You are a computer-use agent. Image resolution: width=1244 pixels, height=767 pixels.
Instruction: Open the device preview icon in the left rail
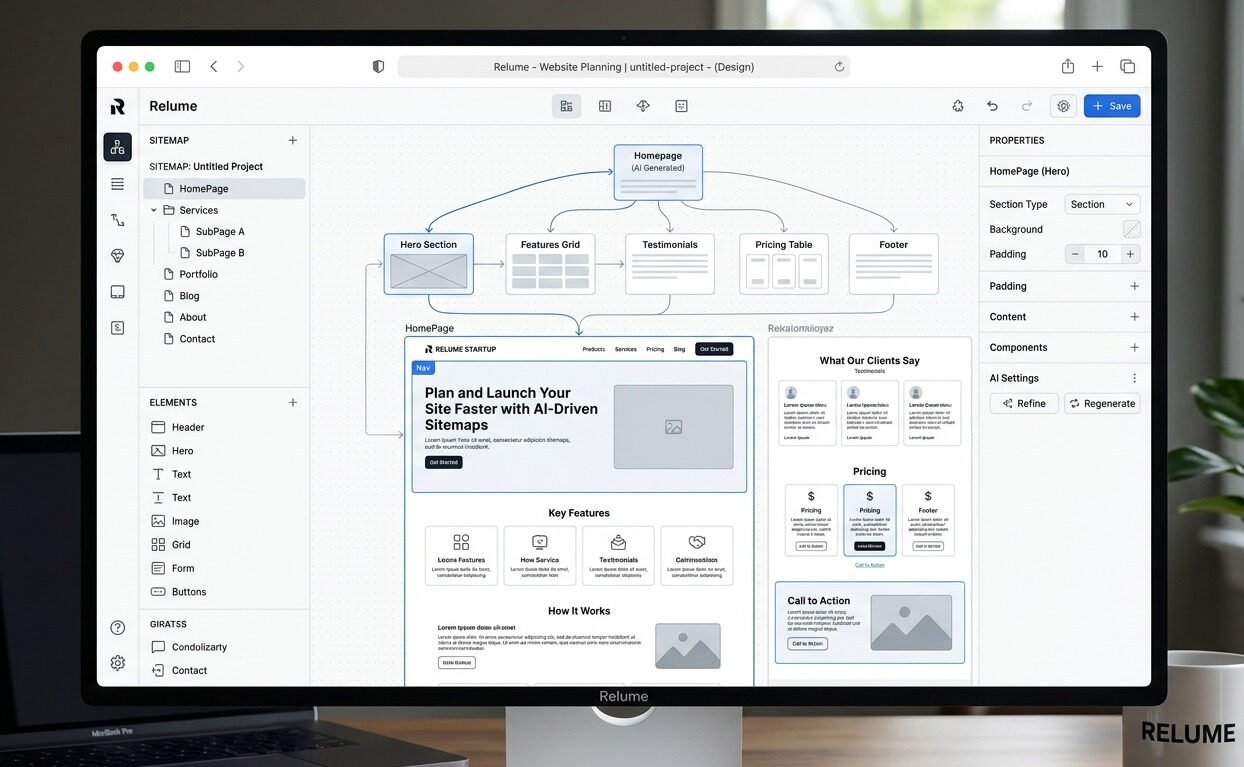(117, 292)
